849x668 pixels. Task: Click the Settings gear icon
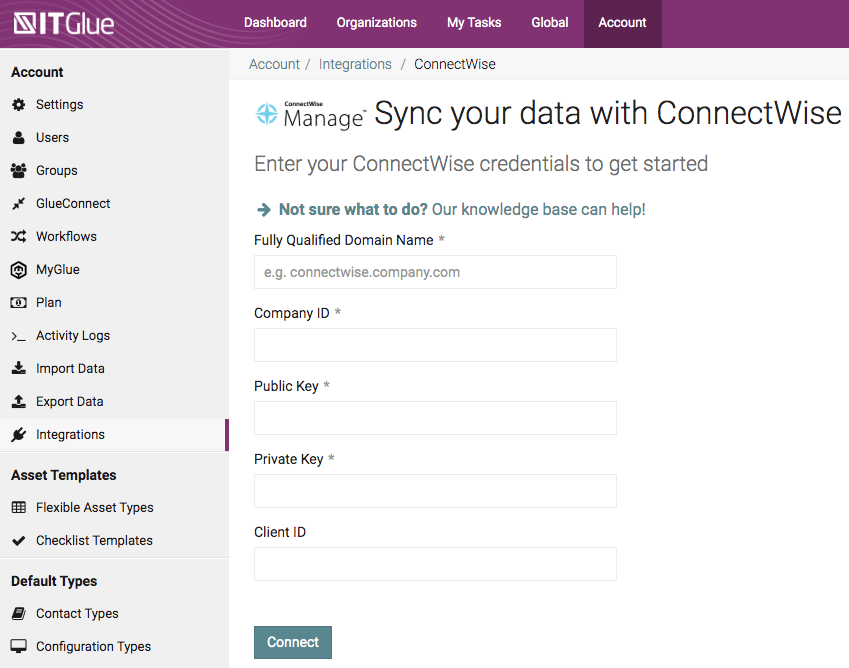(x=19, y=104)
